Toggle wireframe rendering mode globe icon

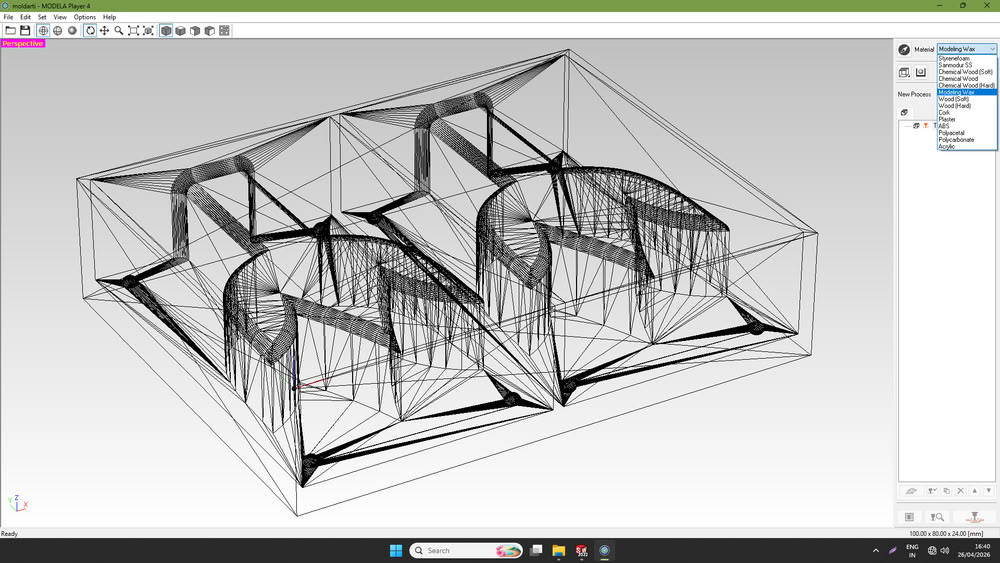(x=43, y=31)
